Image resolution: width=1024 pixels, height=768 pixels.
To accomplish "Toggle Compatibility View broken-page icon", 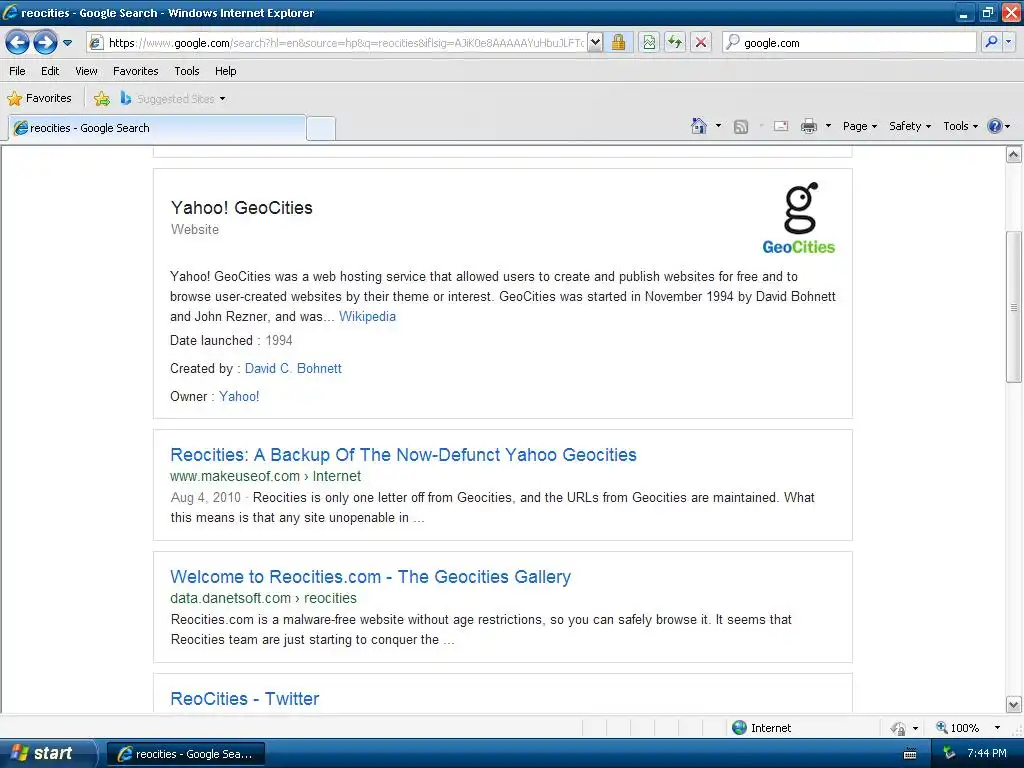I will point(648,43).
